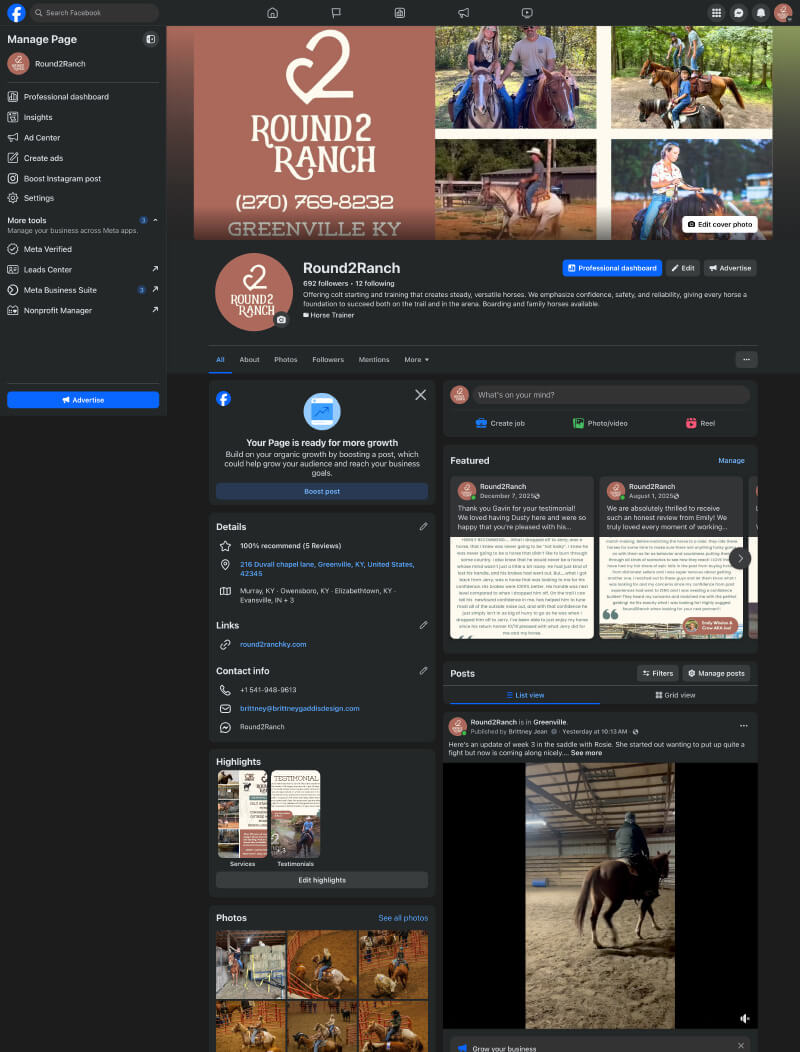800x1052 pixels.
Task: Collapse the More tools section
Action: coord(155,220)
